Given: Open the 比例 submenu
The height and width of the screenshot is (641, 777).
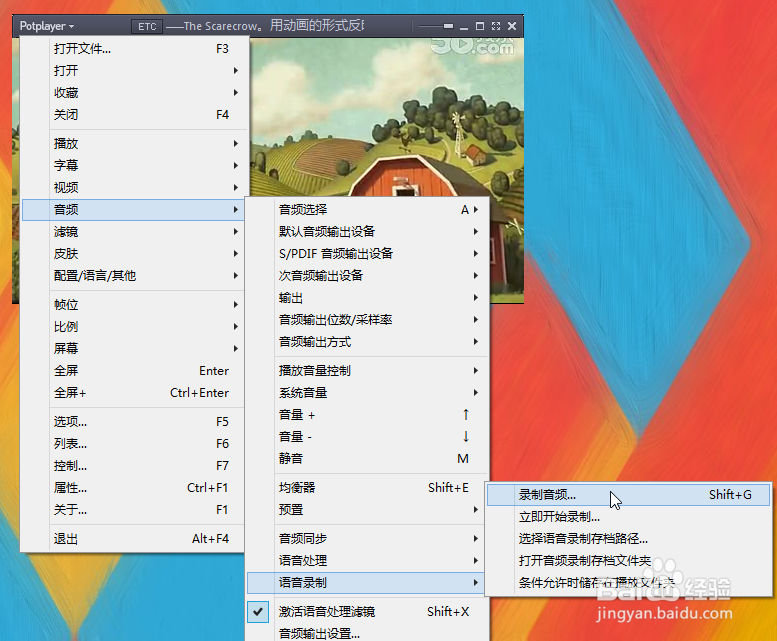Looking at the screenshot, I should [133, 326].
